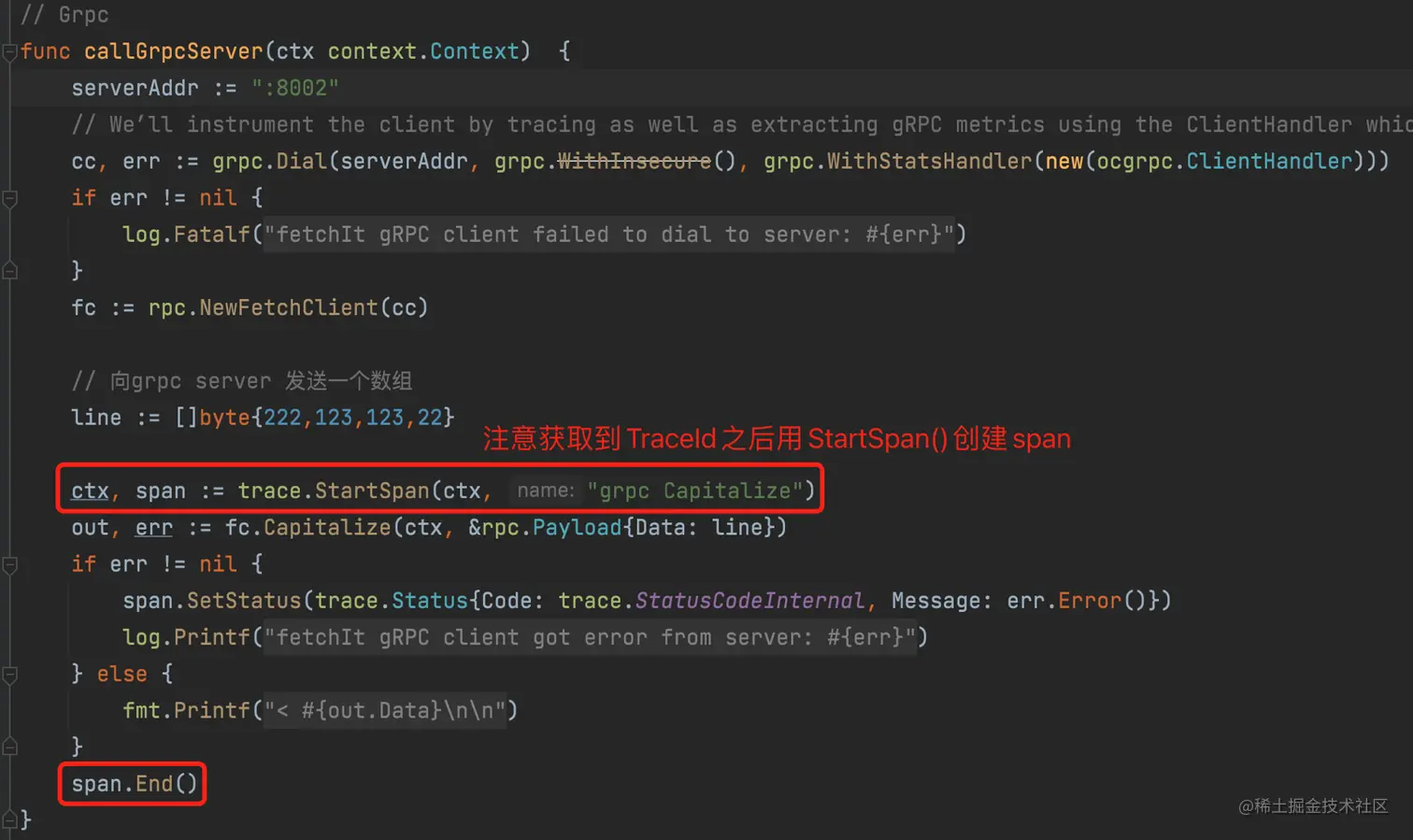Click Error in err.Error()

(1090, 600)
